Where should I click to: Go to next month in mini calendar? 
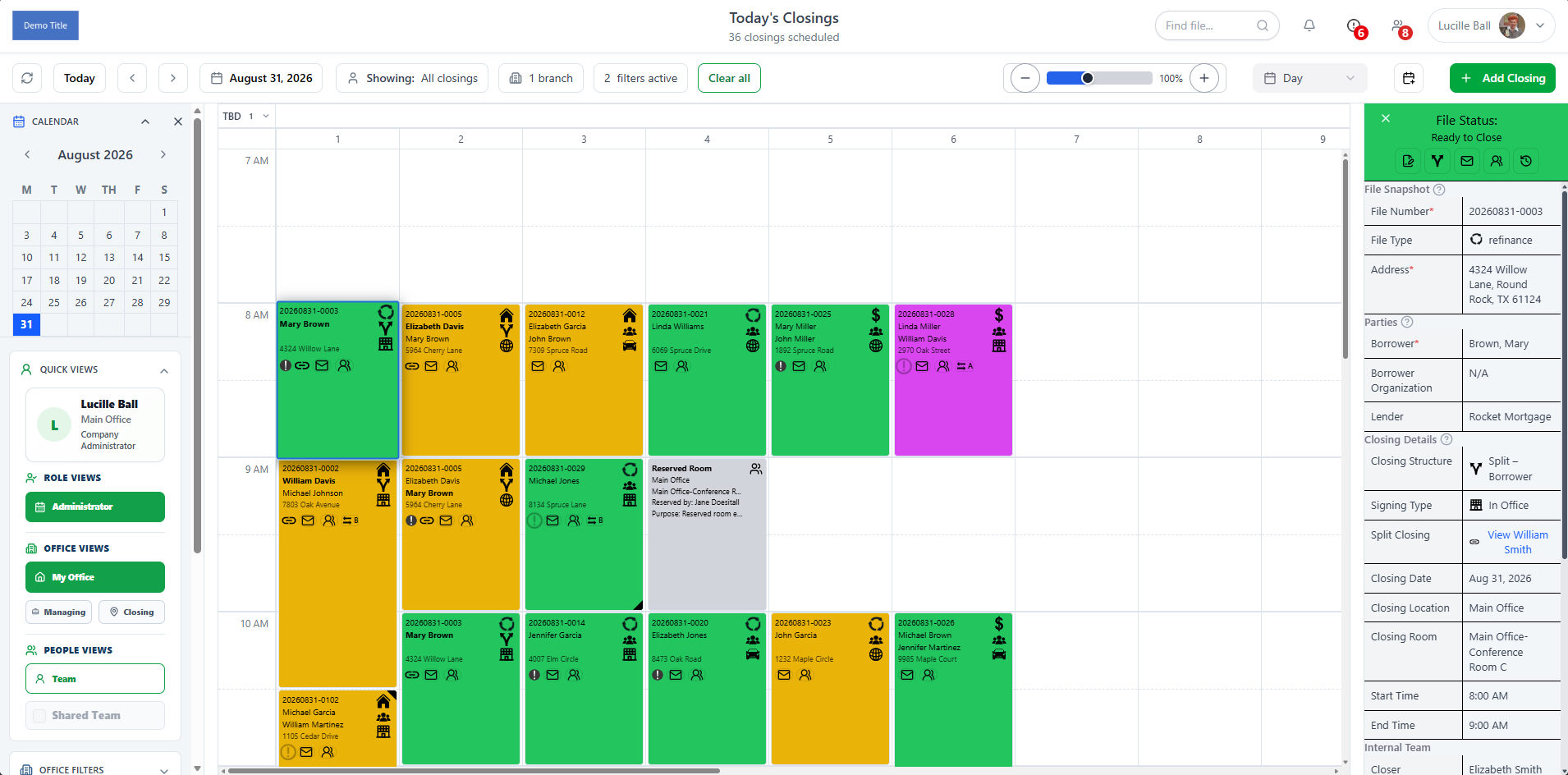coord(163,154)
